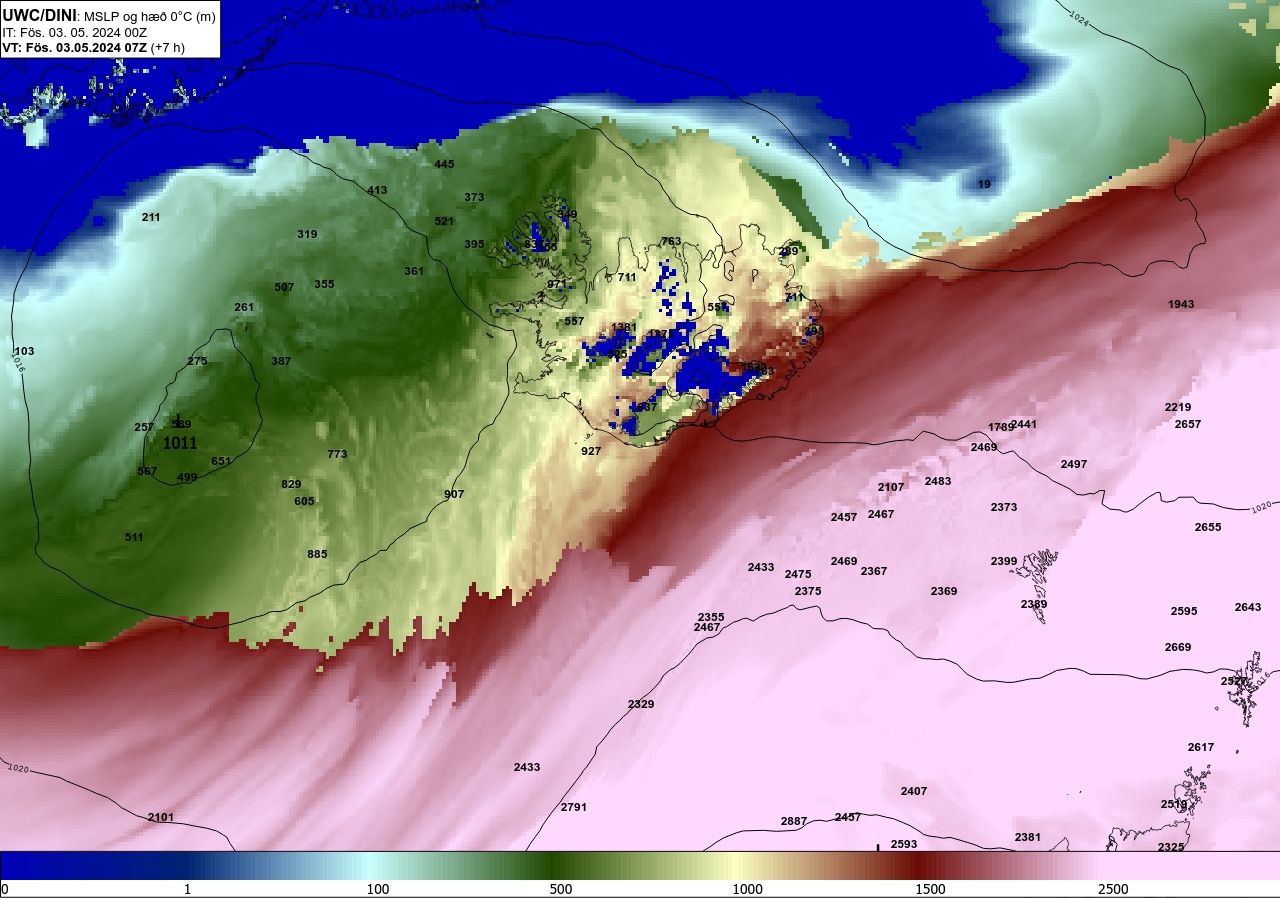Click the height value 521
Screen dimensions: 1280x898
444,221
